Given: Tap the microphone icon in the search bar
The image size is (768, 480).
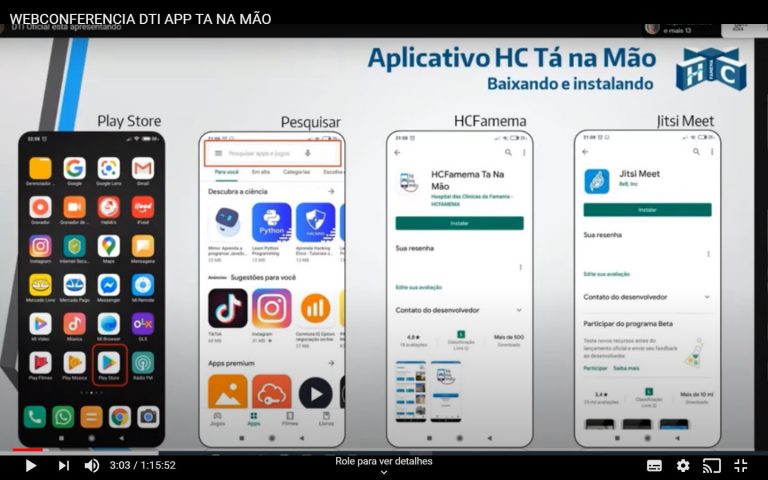Looking at the screenshot, I should pos(308,153).
